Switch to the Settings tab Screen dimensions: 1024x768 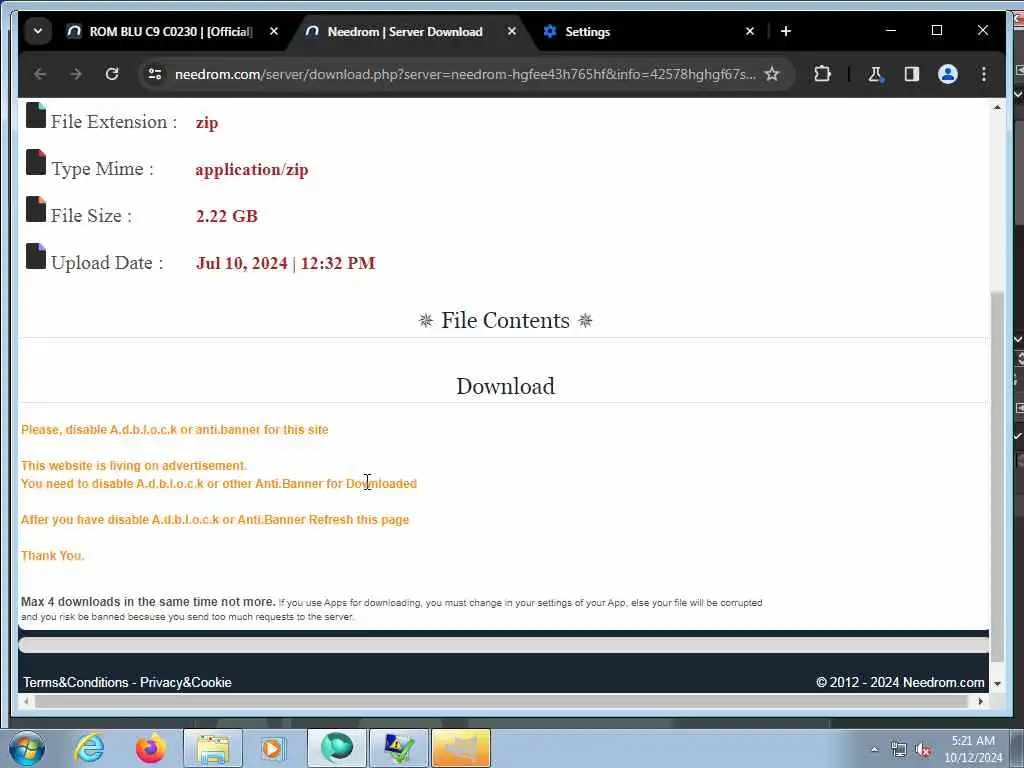(587, 31)
